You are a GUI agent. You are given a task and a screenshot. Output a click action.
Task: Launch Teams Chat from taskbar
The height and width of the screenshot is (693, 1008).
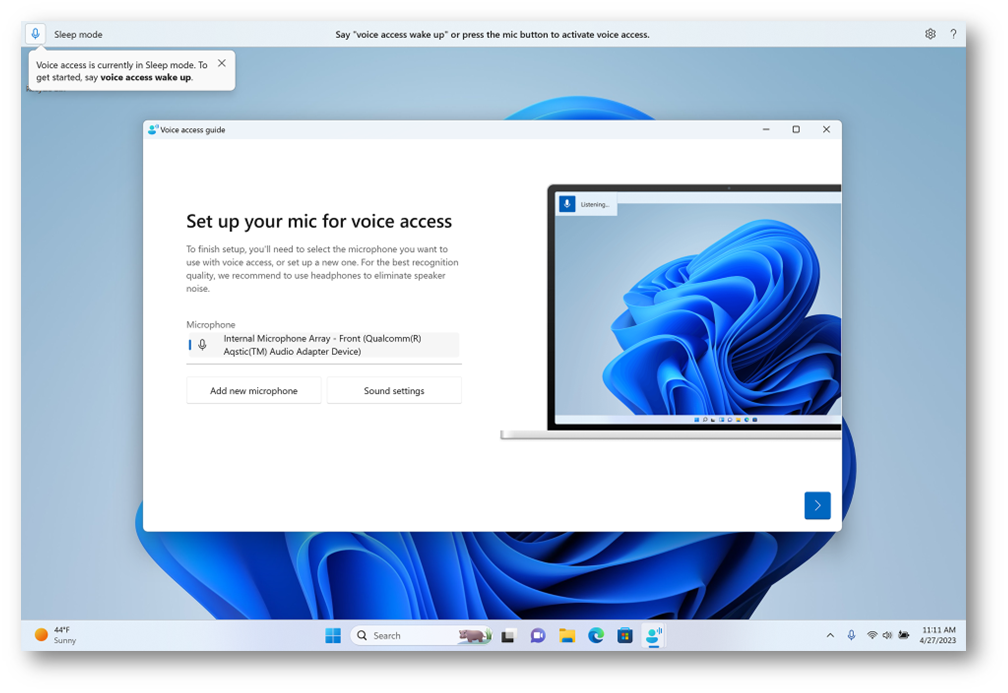coord(538,635)
